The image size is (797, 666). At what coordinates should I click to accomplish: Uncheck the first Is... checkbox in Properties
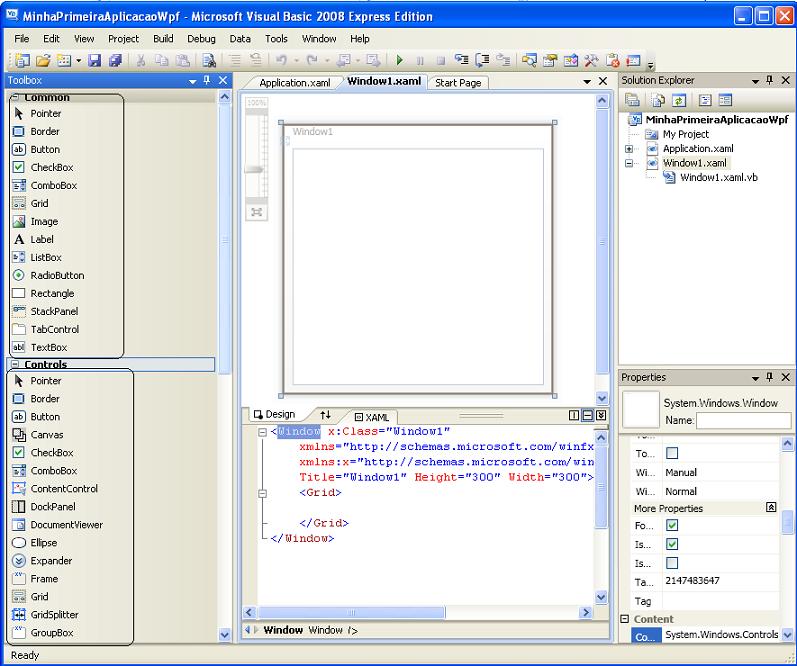[671, 544]
